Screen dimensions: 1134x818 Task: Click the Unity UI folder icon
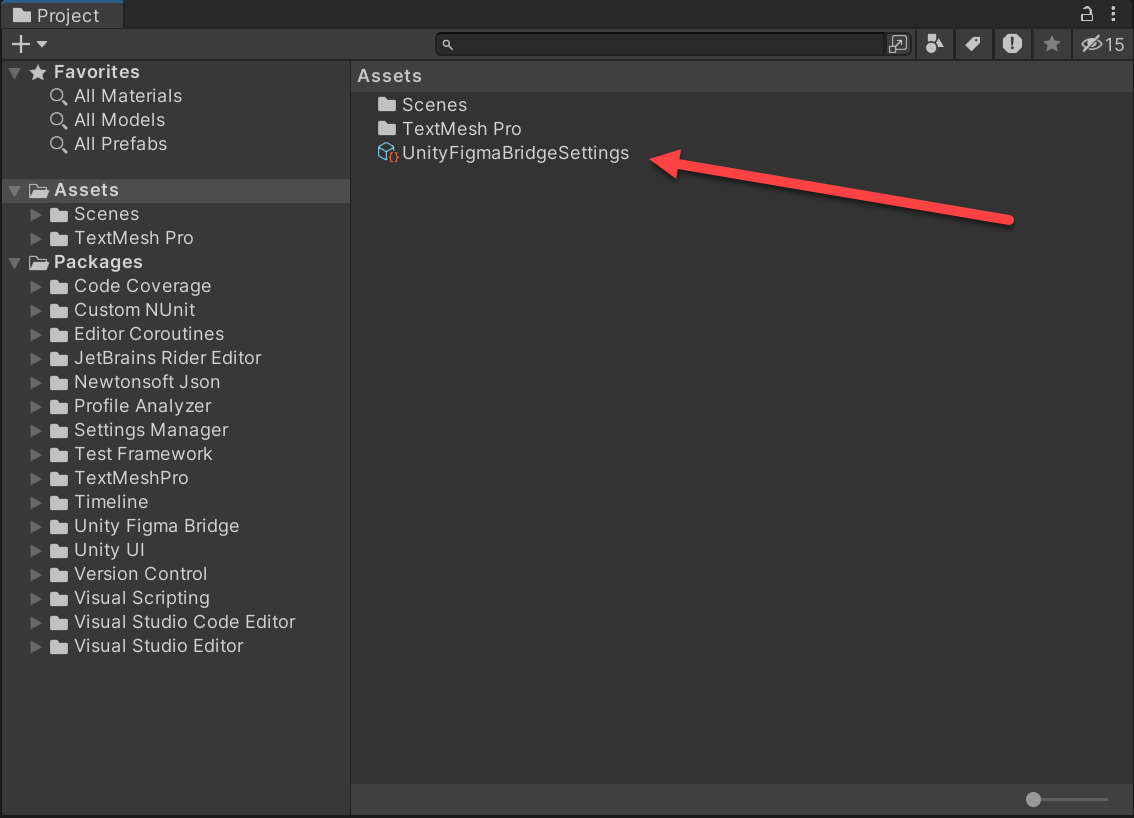pos(59,550)
